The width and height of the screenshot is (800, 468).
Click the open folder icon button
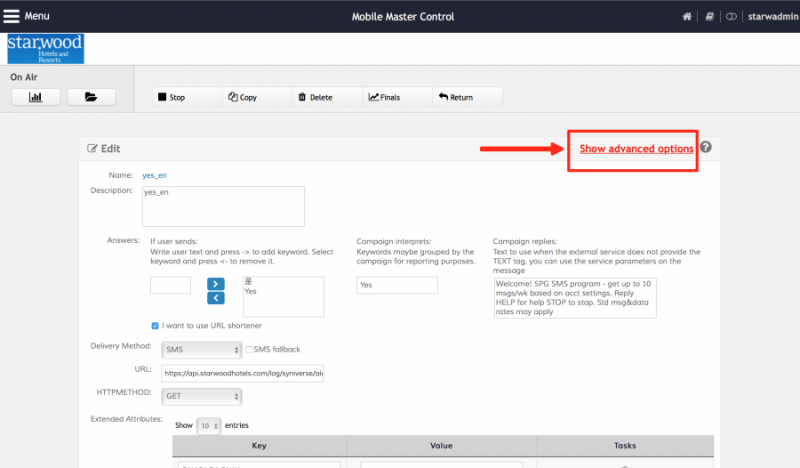(91, 97)
